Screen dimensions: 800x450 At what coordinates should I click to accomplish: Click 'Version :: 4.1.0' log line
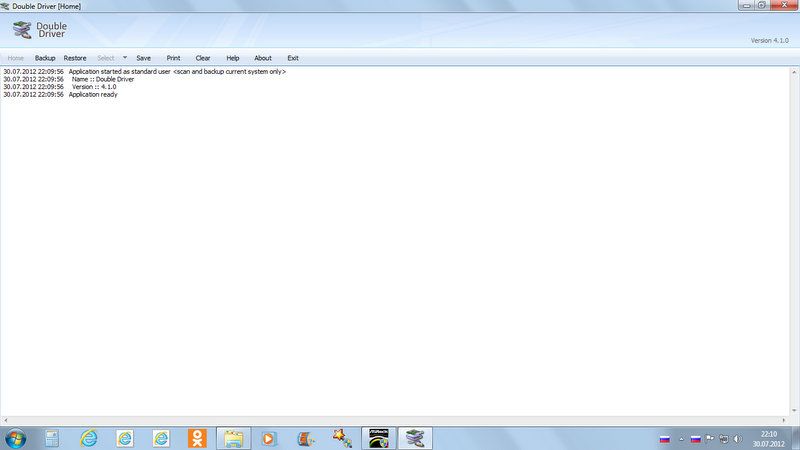(x=94, y=87)
